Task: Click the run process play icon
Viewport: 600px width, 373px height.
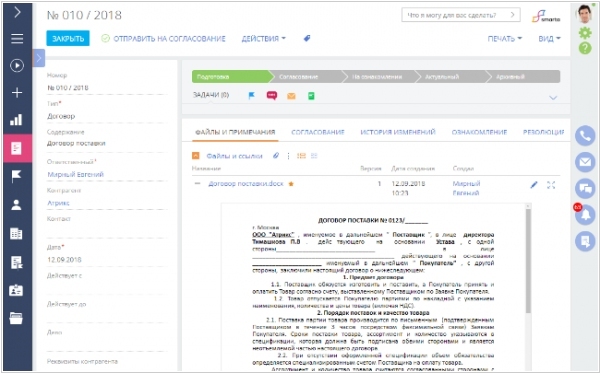Action: click(17, 65)
